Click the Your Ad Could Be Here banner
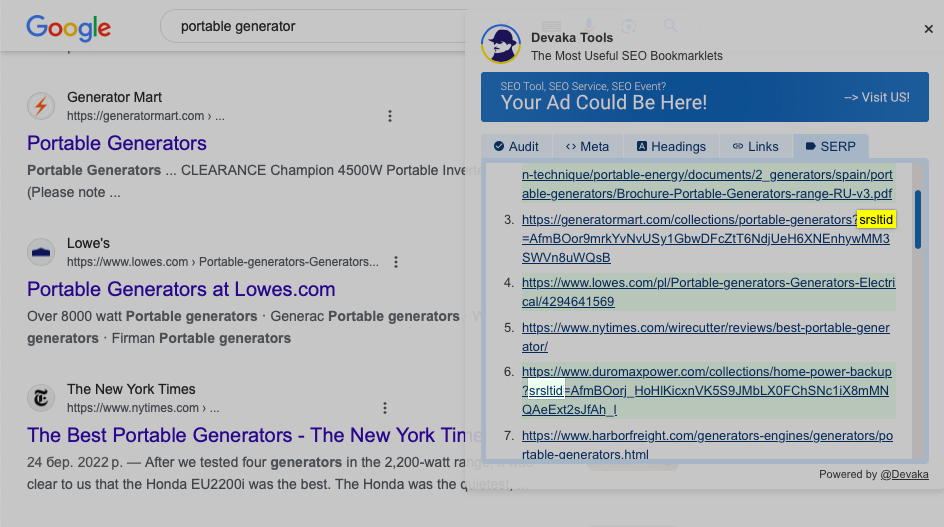 pyautogui.click(x=704, y=97)
